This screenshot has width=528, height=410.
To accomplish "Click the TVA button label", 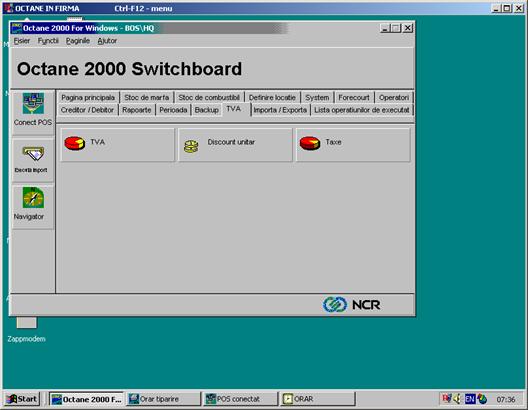I will point(98,142).
